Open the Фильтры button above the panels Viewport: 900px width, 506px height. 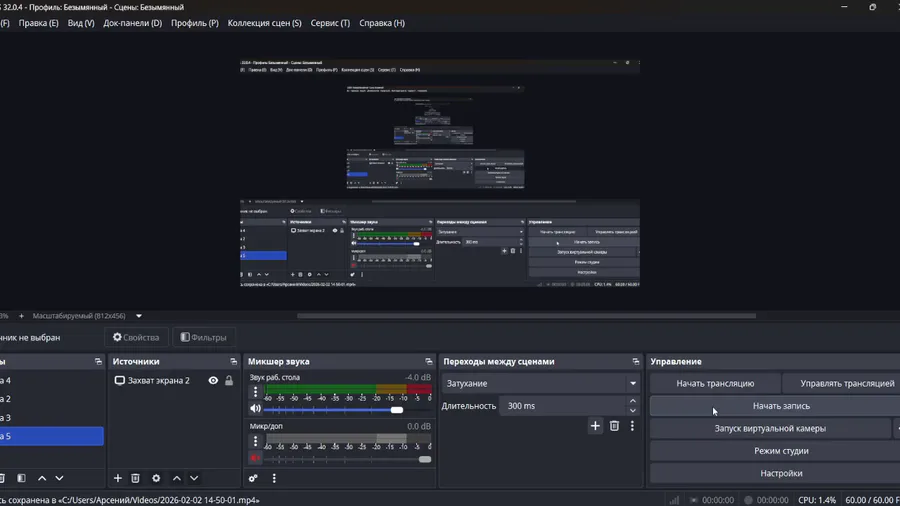coord(204,337)
